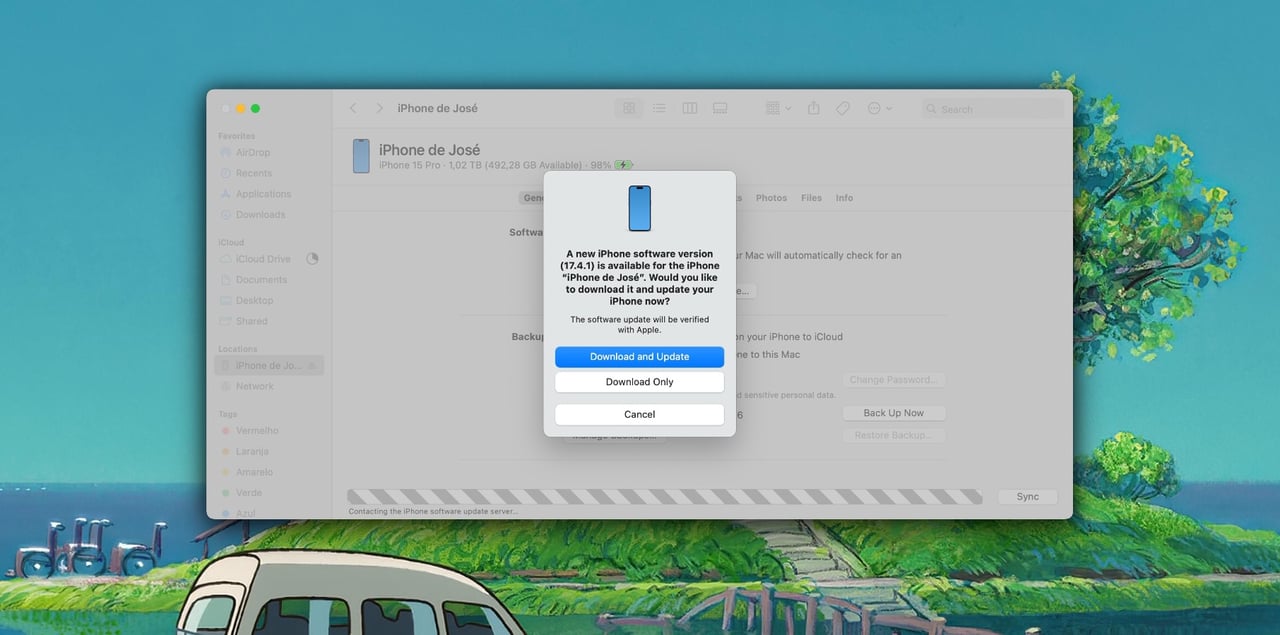Click the 'iPhone de José' window title

click(x=438, y=108)
